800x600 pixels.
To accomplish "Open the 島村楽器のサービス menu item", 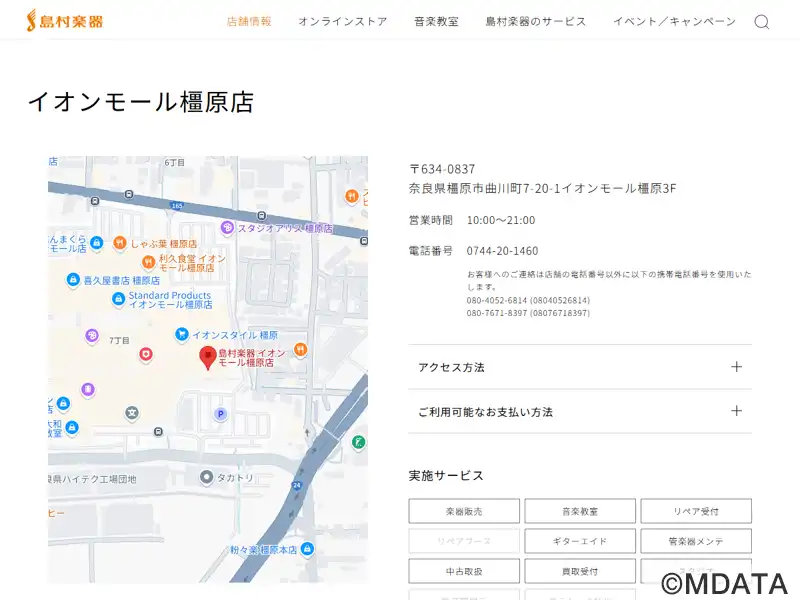I will pyautogui.click(x=536, y=21).
